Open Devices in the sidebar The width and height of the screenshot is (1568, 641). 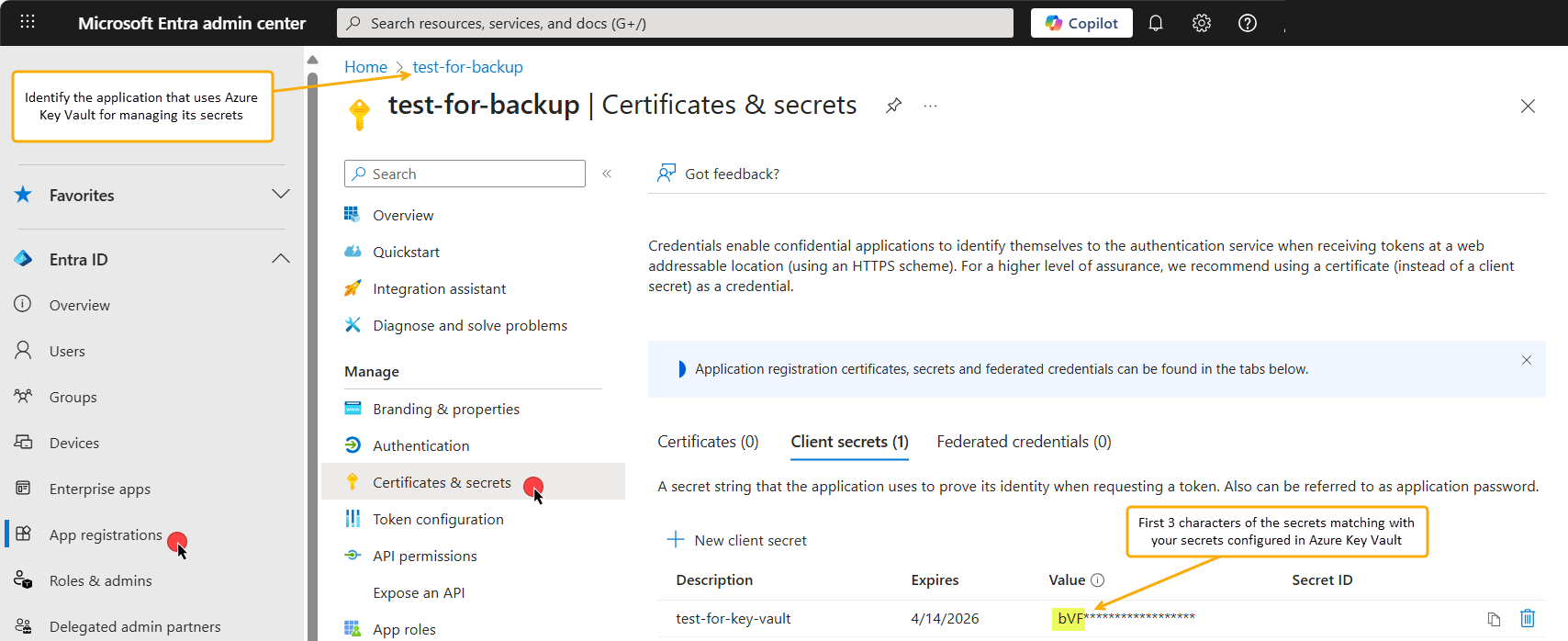[74, 443]
